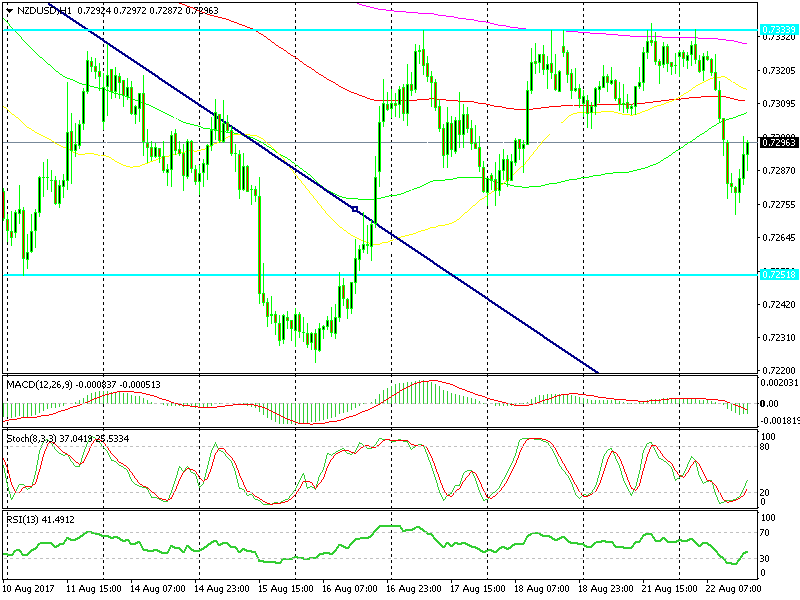Click the 11 Aug 15:00 time label
The width and height of the screenshot is (800, 600).
(94, 589)
